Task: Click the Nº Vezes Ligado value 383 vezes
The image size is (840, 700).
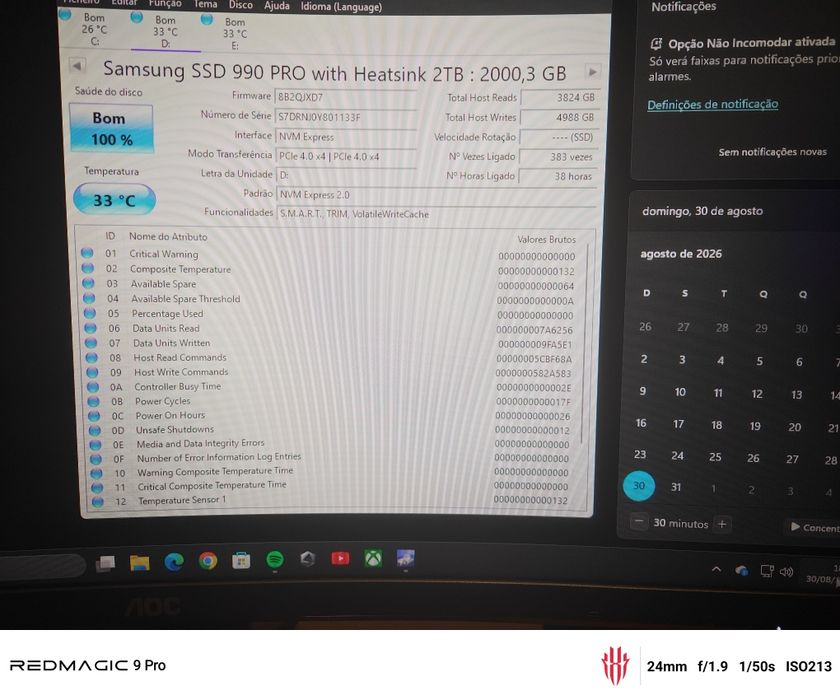Action: point(558,157)
